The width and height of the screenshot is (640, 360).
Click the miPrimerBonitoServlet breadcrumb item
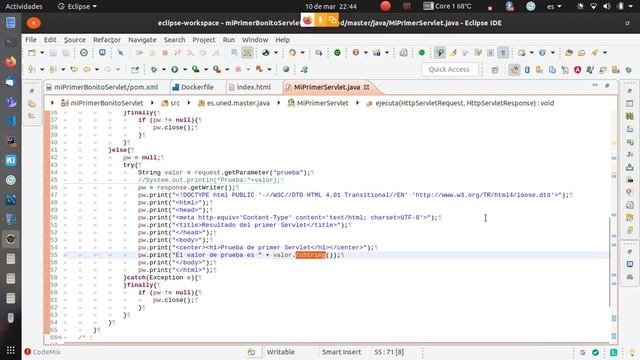(x=102, y=103)
